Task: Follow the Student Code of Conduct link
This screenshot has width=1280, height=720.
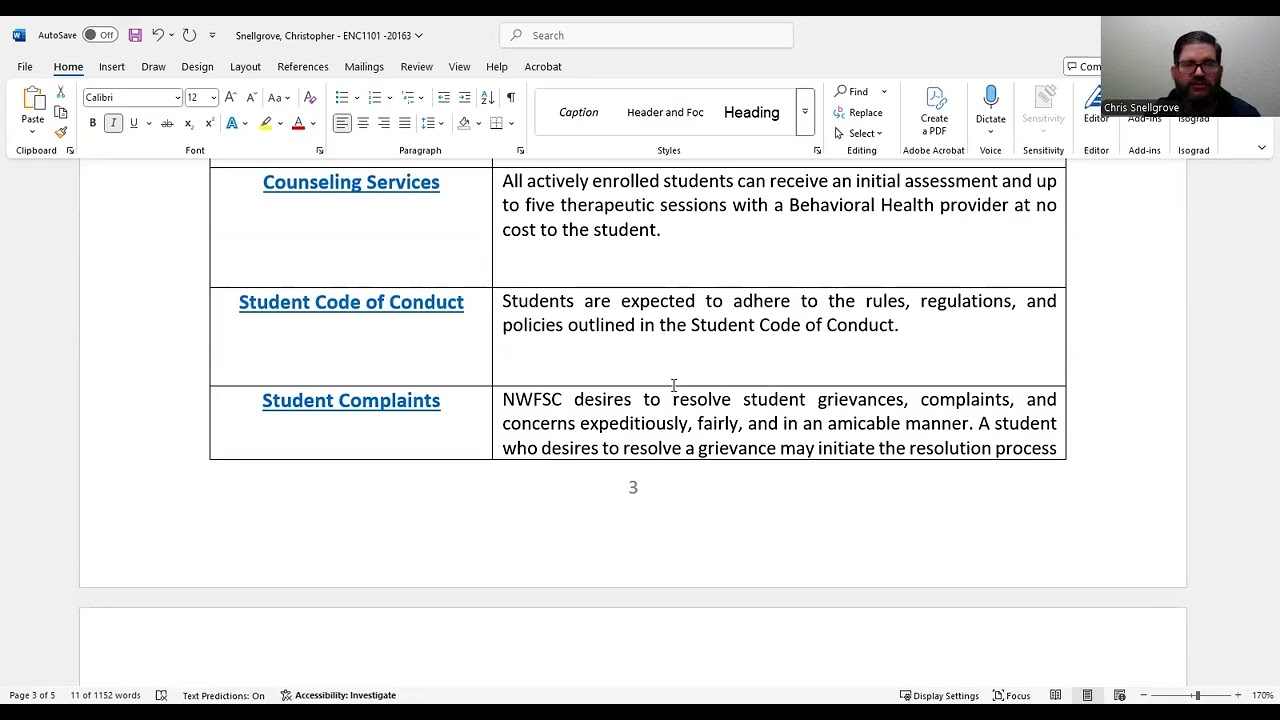Action: pos(351,302)
